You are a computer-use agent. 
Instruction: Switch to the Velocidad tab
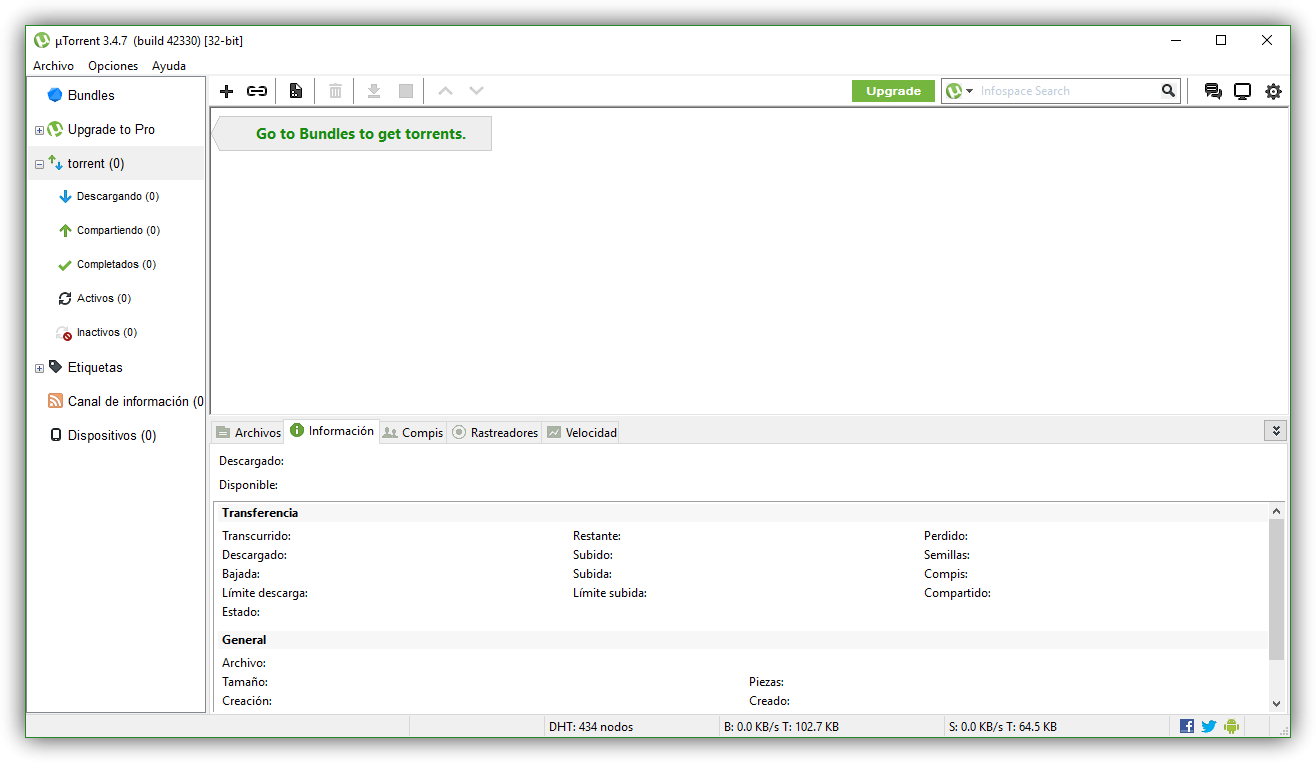(581, 433)
